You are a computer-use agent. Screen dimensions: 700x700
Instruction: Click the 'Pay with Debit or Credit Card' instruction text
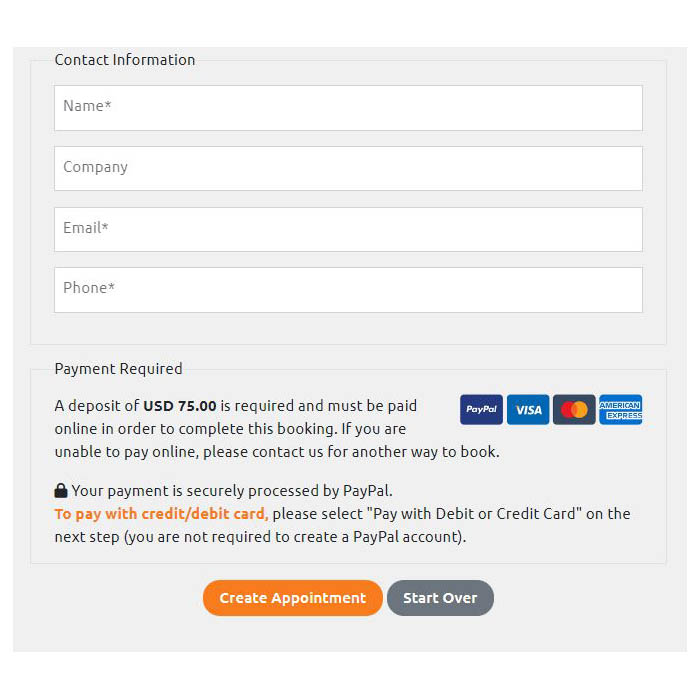click(474, 514)
